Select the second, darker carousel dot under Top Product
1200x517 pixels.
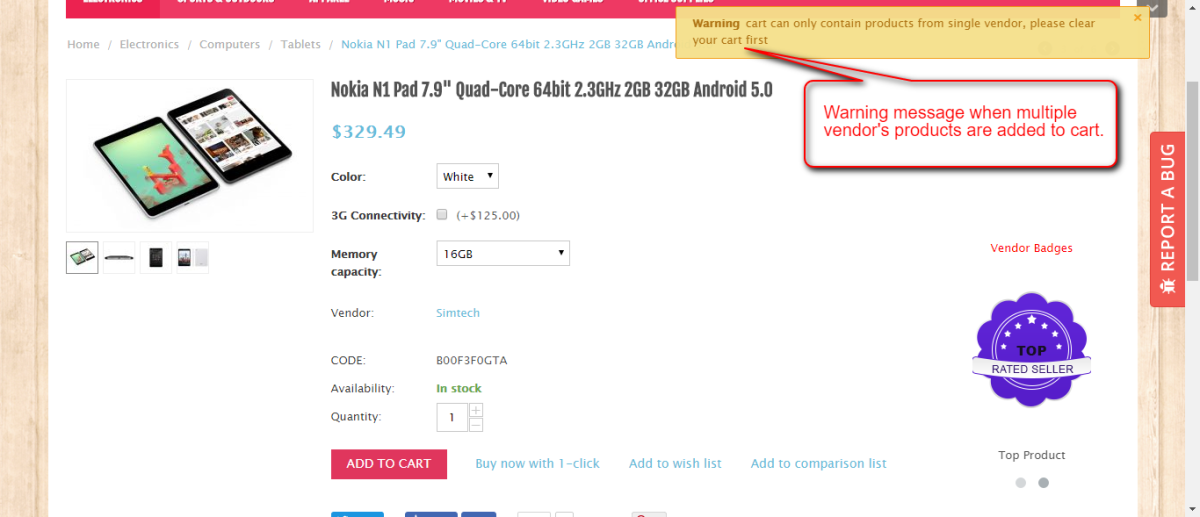click(1043, 482)
